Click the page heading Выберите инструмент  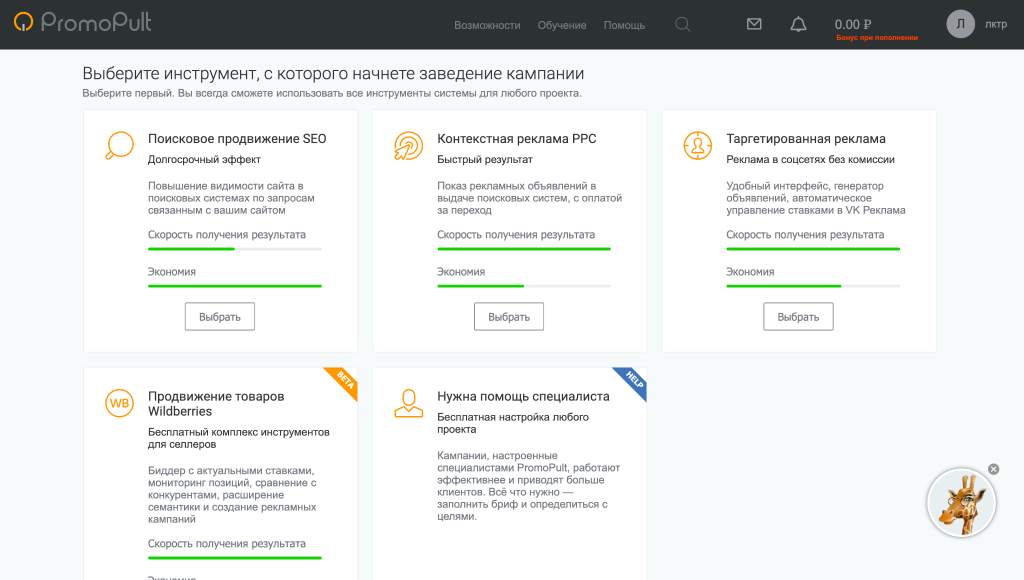tap(333, 73)
